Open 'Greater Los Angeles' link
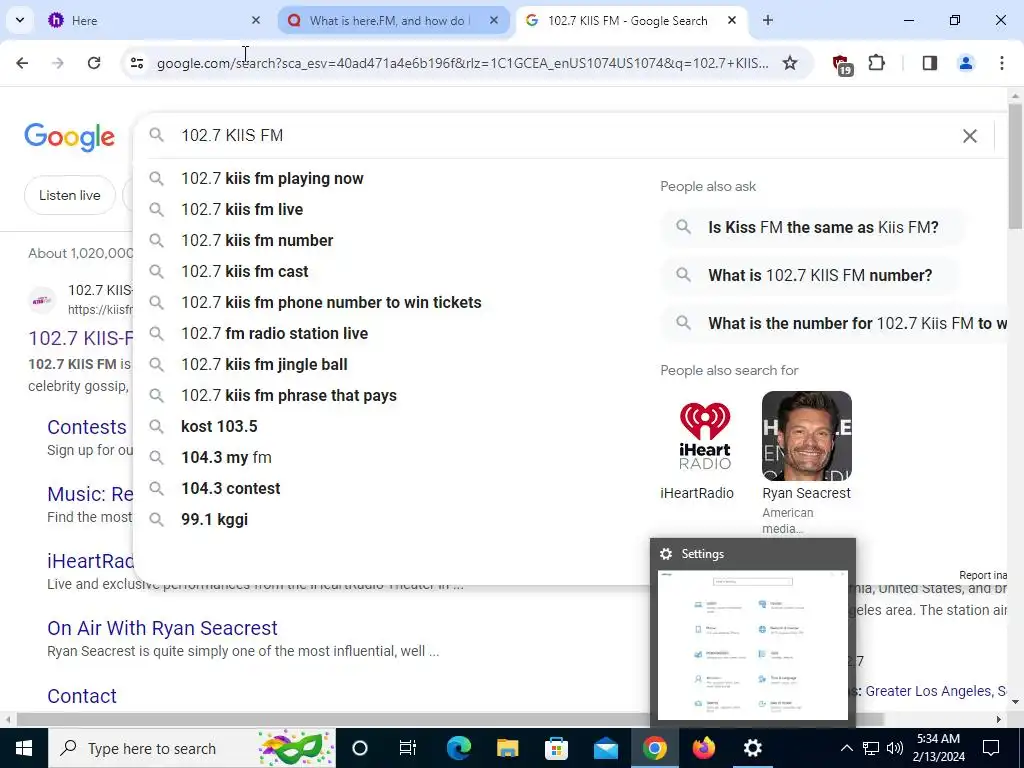Image resolution: width=1024 pixels, height=768 pixels. [x=928, y=691]
